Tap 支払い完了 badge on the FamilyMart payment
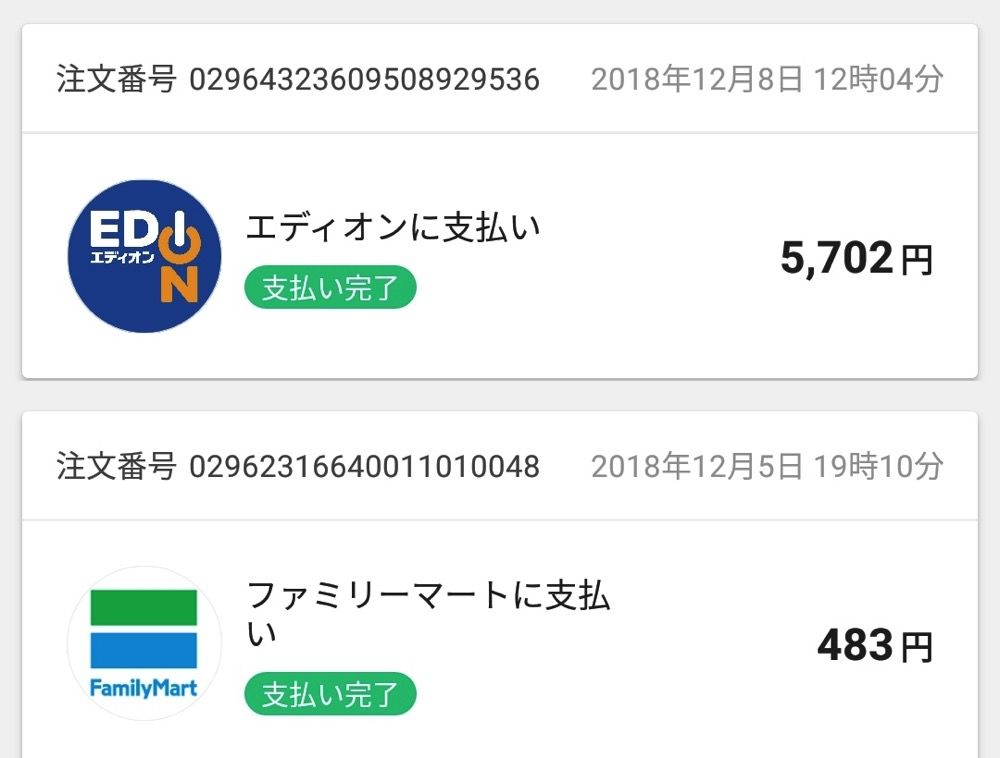Image resolution: width=1000 pixels, height=758 pixels. click(x=330, y=694)
